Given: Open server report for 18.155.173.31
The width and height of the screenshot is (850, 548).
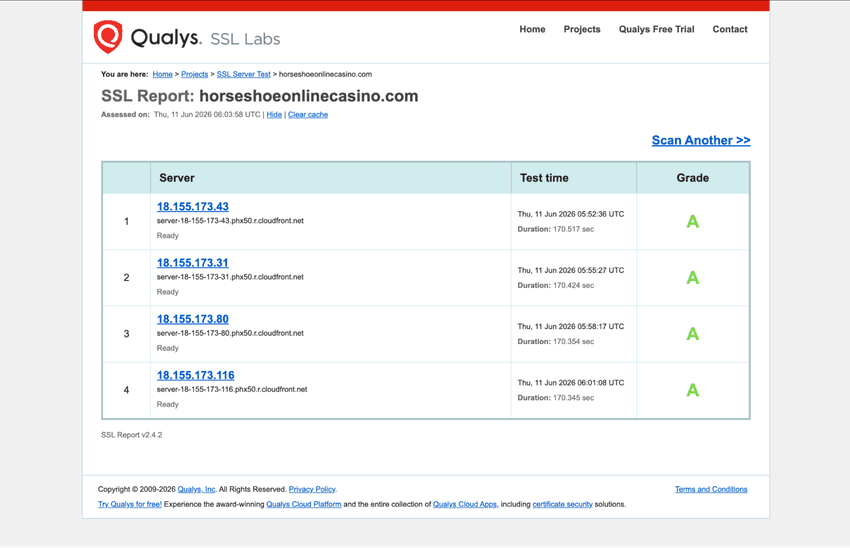Looking at the screenshot, I should click(193, 263).
